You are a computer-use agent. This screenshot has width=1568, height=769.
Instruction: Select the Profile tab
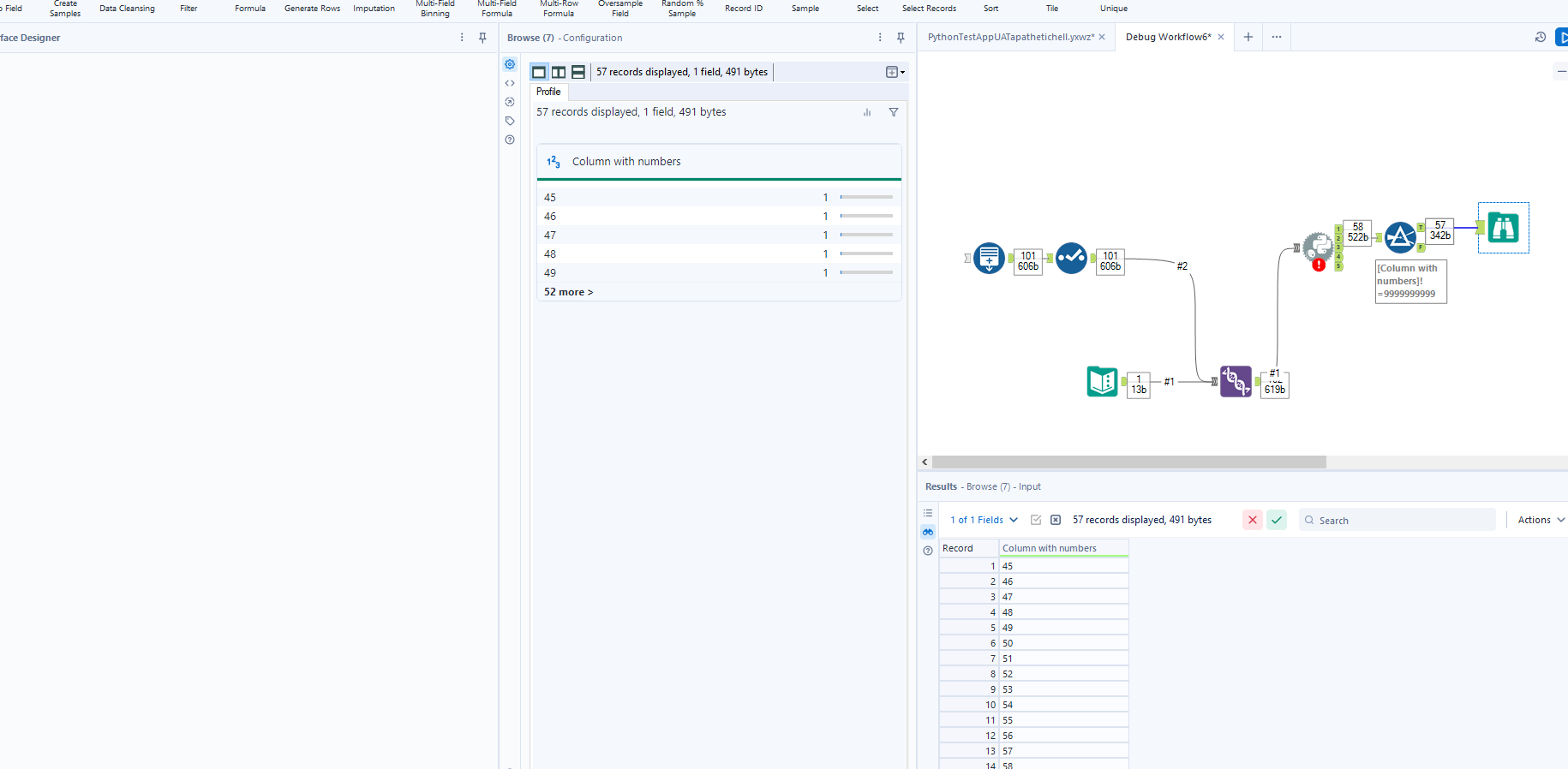point(548,92)
